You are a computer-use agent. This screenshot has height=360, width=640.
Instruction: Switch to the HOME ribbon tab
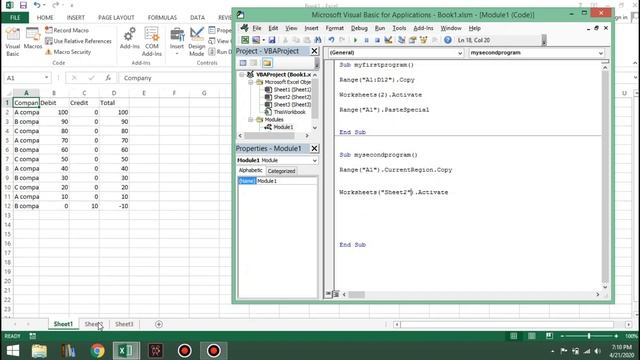tap(45, 18)
